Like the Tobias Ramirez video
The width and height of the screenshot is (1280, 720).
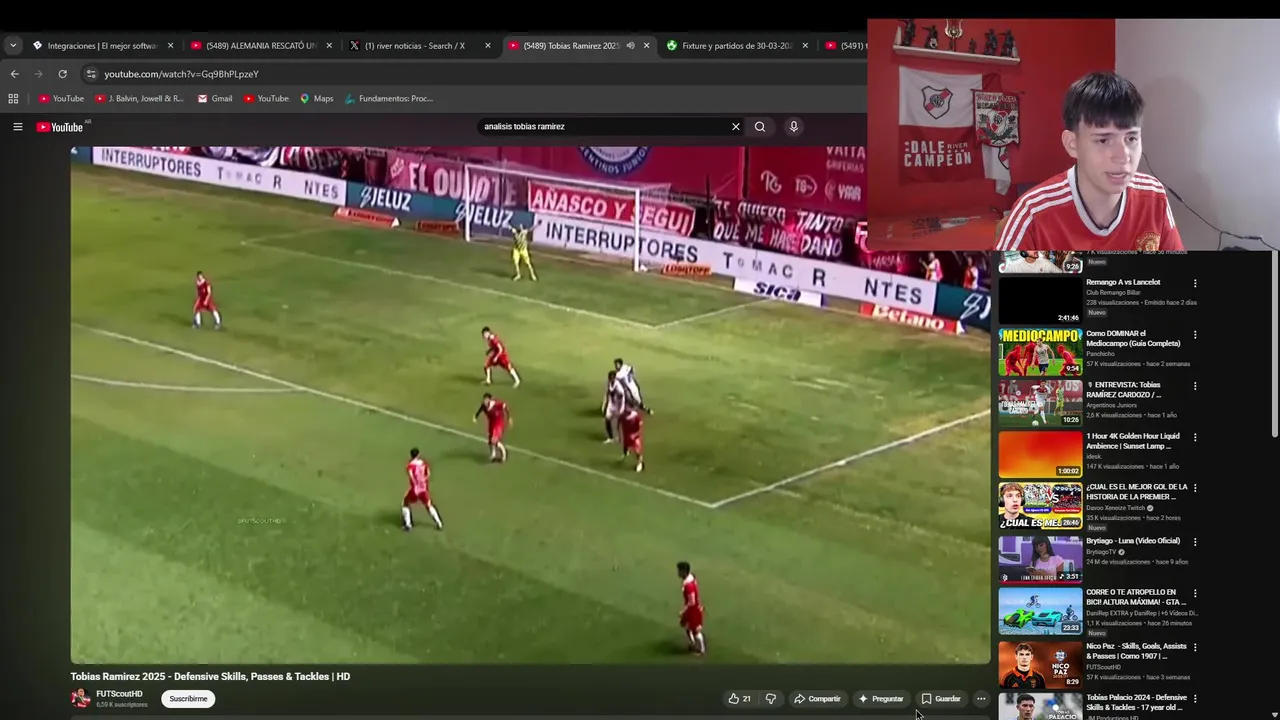point(739,699)
